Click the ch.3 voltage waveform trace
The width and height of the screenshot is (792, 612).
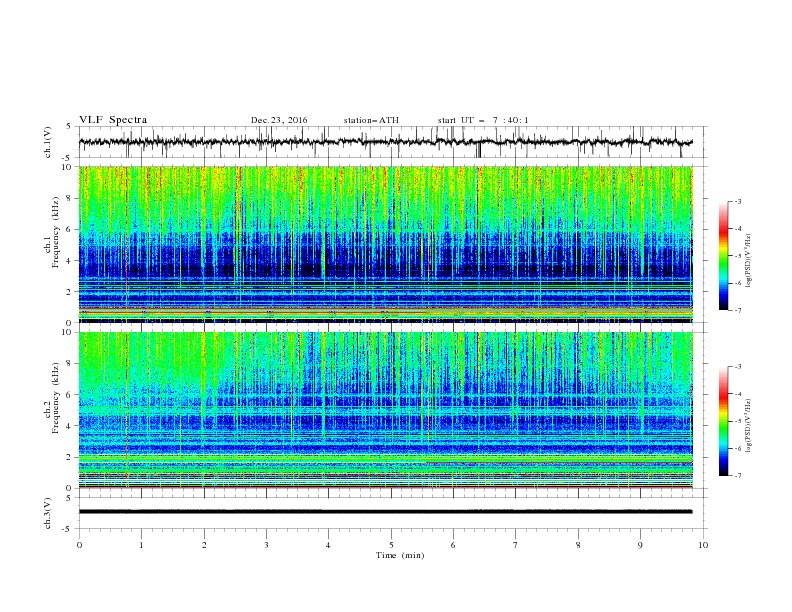[385, 512]
